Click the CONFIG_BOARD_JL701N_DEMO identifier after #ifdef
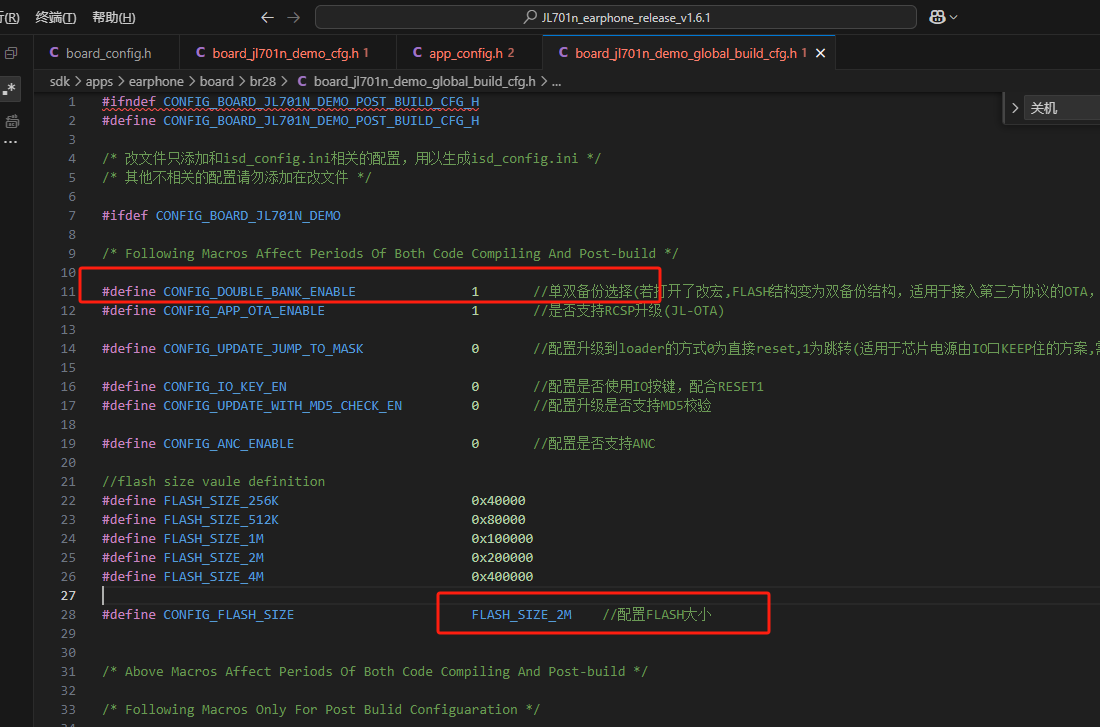This screenshot has height=727, width=1100. [x=248, y=215]
